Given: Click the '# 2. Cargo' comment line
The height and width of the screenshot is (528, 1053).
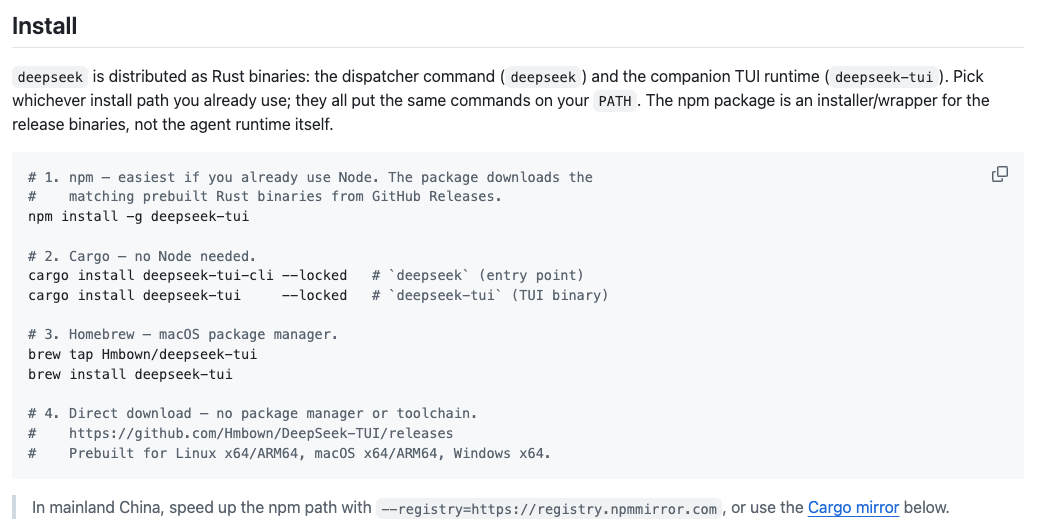Looking at the screenshot, I should pyautogui.click(x=142, y=256).
